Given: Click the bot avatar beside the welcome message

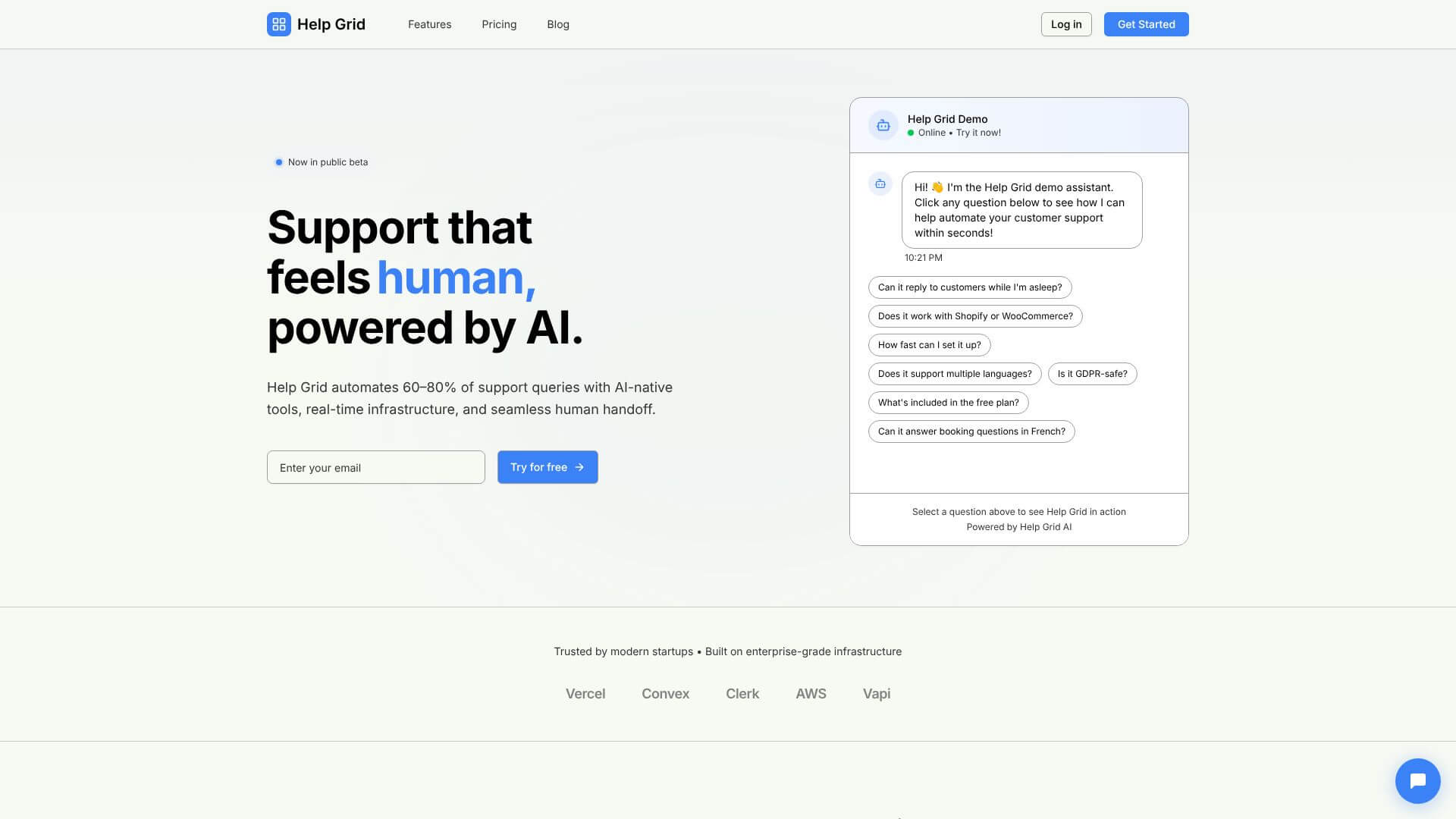Looking at the screenshot, I should point(880,184).
